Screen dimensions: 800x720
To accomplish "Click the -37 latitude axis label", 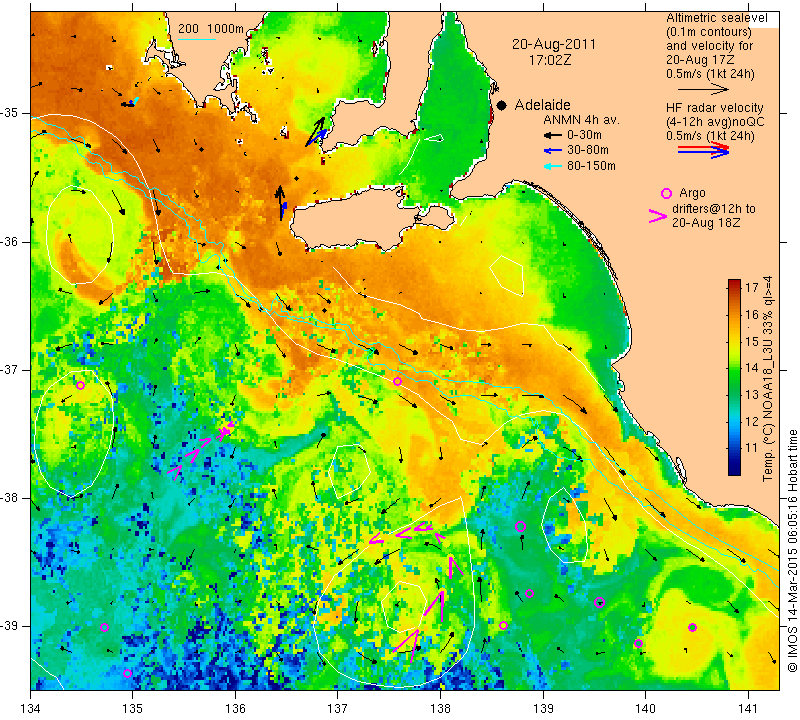I will 10,369.
